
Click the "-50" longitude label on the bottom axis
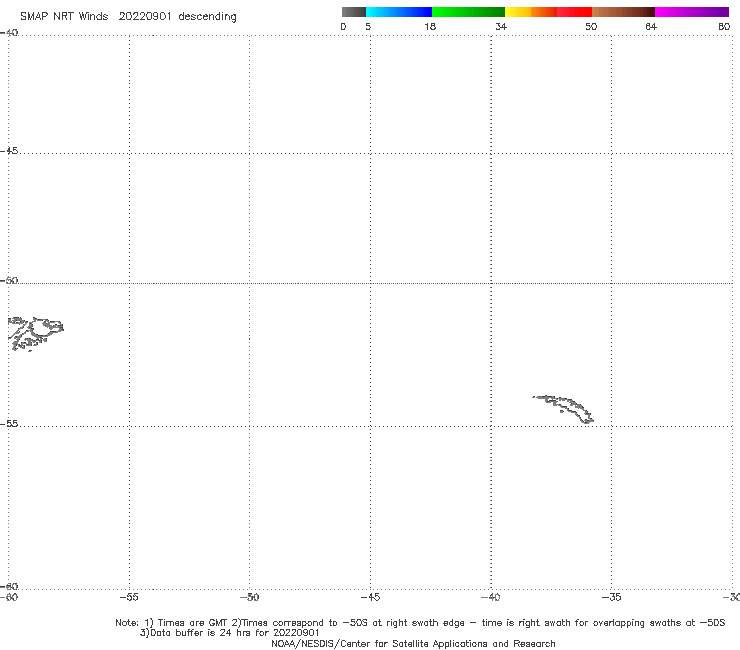(x=249, y=597)
